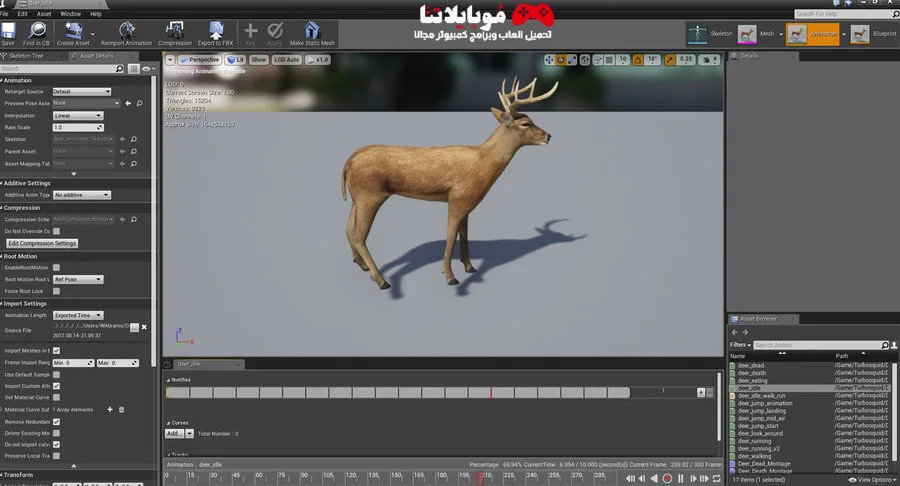Open the Add curve dropdown arrow
This screenshot has width=900, height=486.
(189, 434)
